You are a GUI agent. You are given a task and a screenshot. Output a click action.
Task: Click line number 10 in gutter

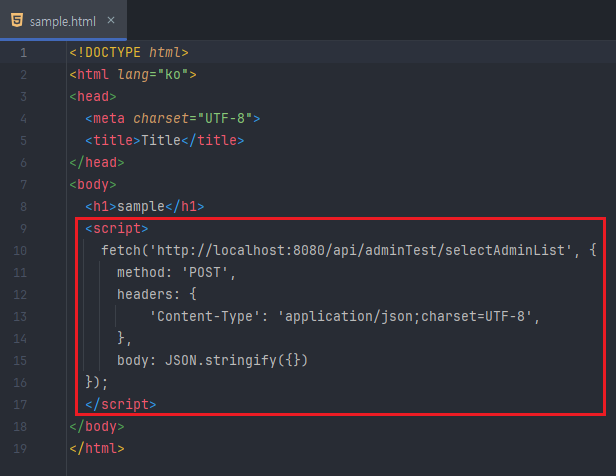point(20,251)
